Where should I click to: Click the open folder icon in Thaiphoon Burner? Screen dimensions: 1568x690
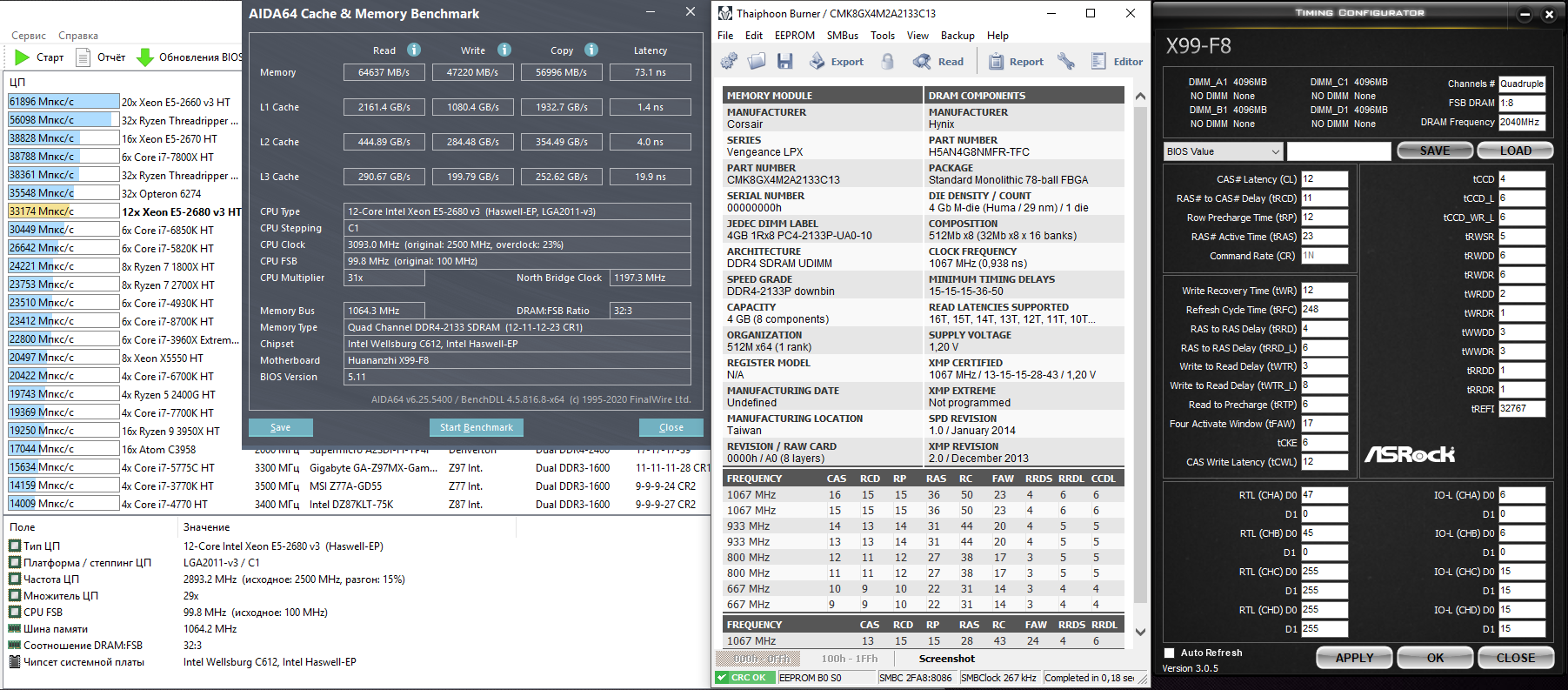757,61
